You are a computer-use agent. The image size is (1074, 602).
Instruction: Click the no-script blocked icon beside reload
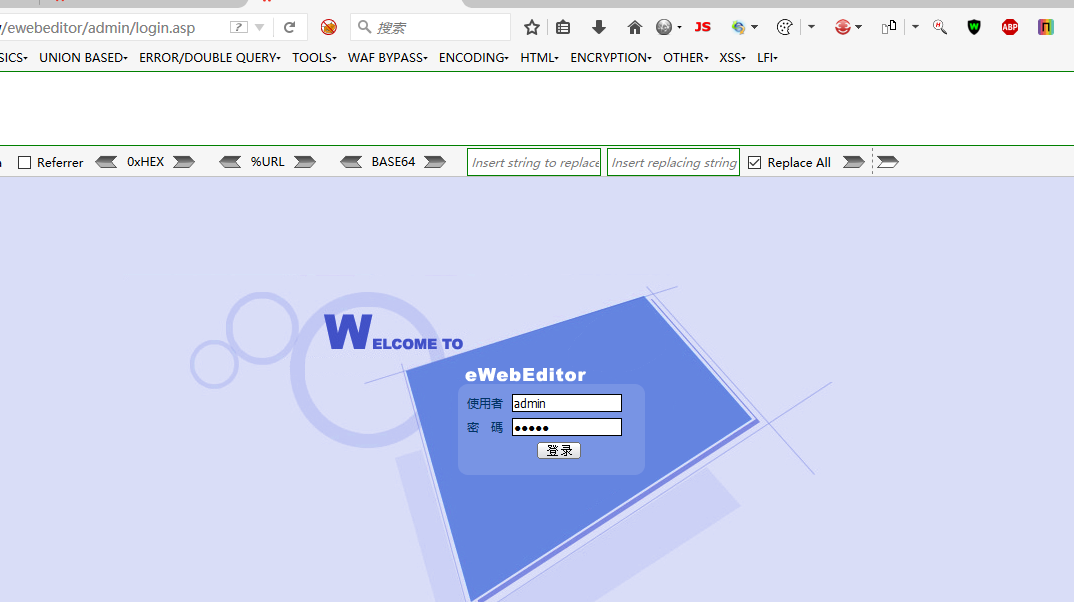pos(329,27)
